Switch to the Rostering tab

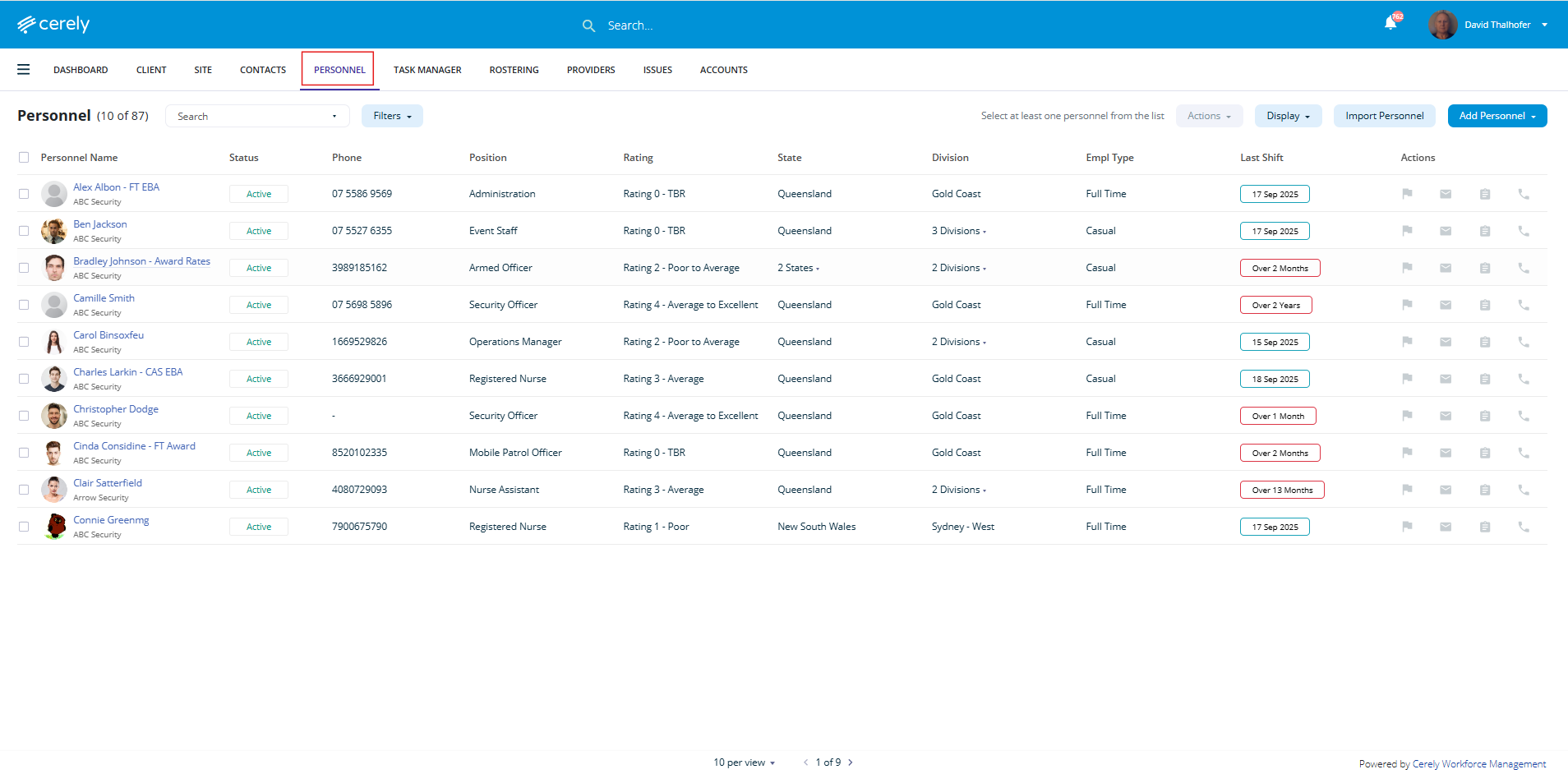click(514, 70)
